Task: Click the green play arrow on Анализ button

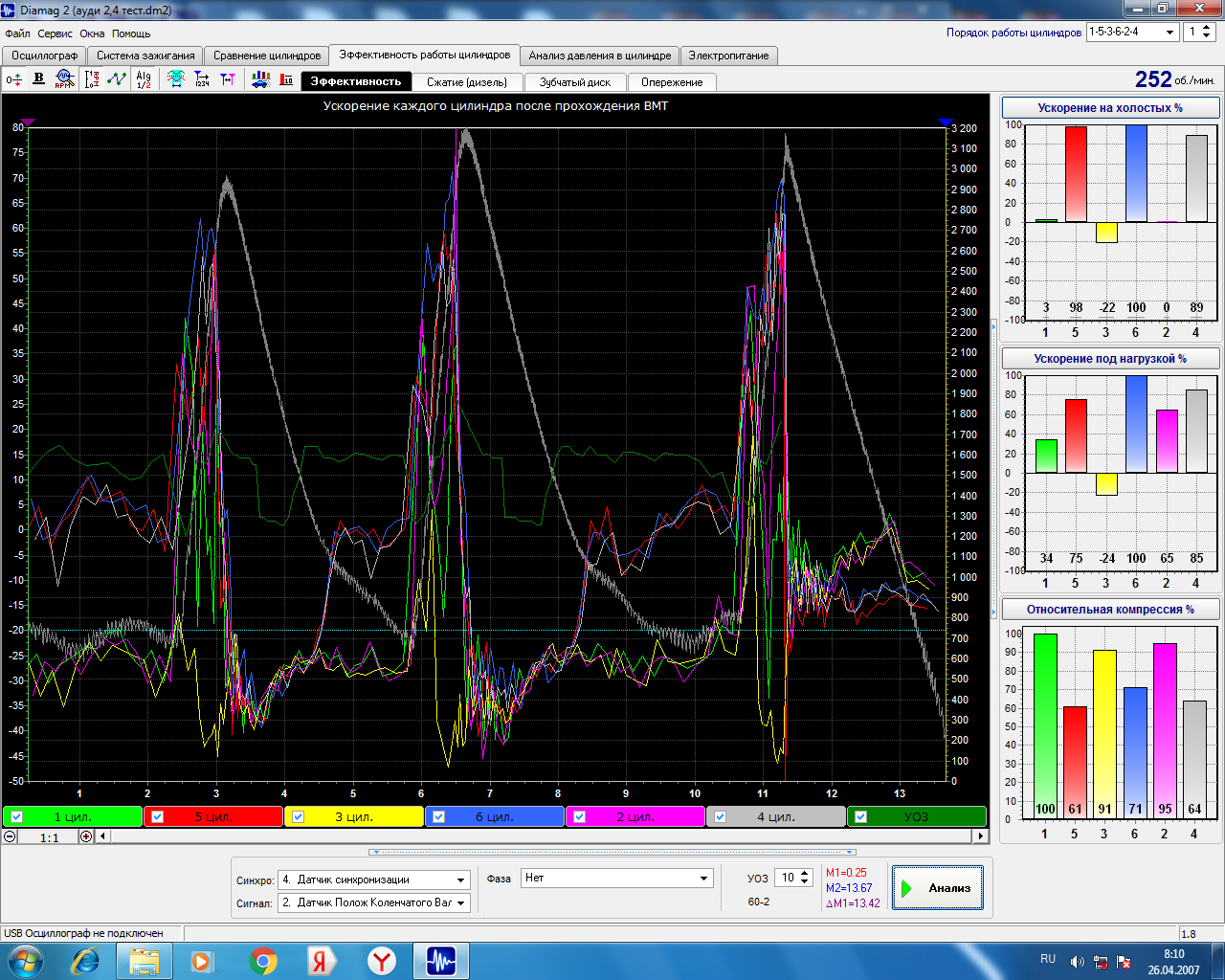Action: pos(906,888)
